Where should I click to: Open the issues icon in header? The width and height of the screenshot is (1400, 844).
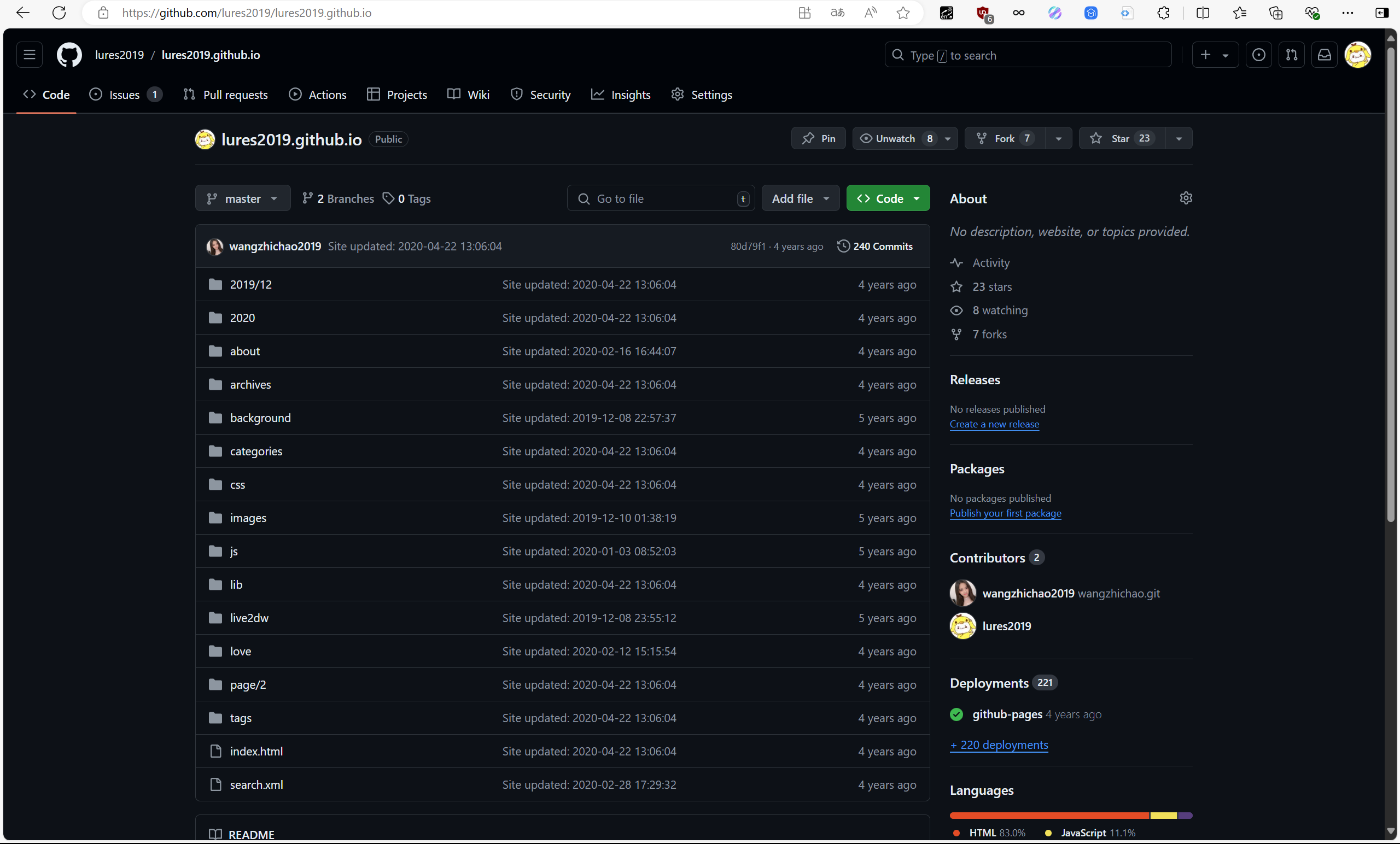click(x=1258, y=55)
